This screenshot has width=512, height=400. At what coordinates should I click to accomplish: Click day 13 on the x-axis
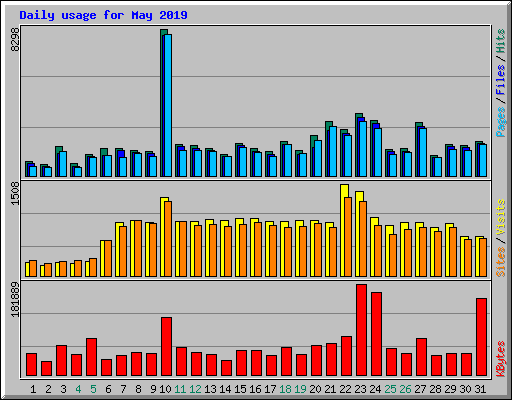pyautogui.click(x=210, y=389)
